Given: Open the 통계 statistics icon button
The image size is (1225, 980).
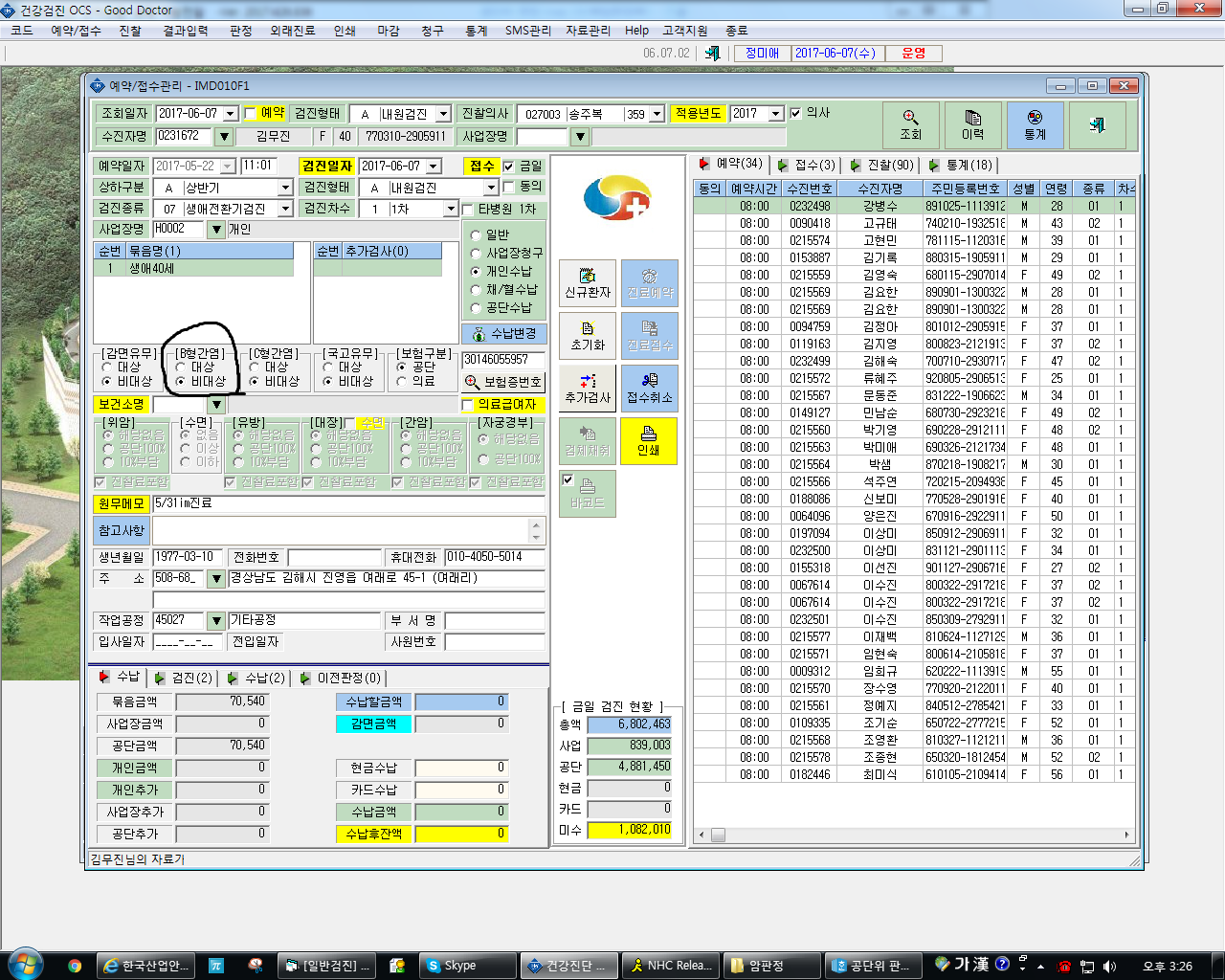Looking at the screenshot, I should tap(1035, 125).
